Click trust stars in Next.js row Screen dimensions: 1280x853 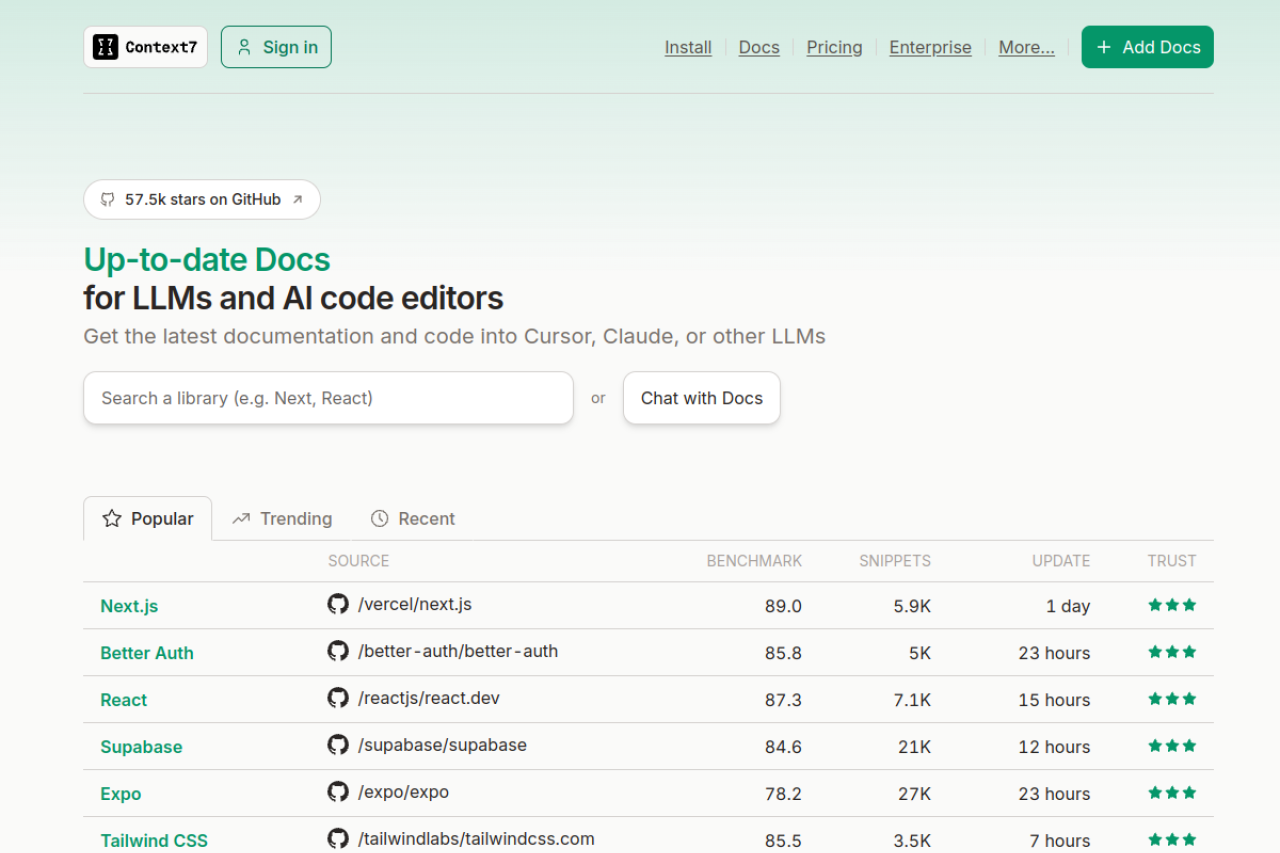click(x=1172, y=604)
